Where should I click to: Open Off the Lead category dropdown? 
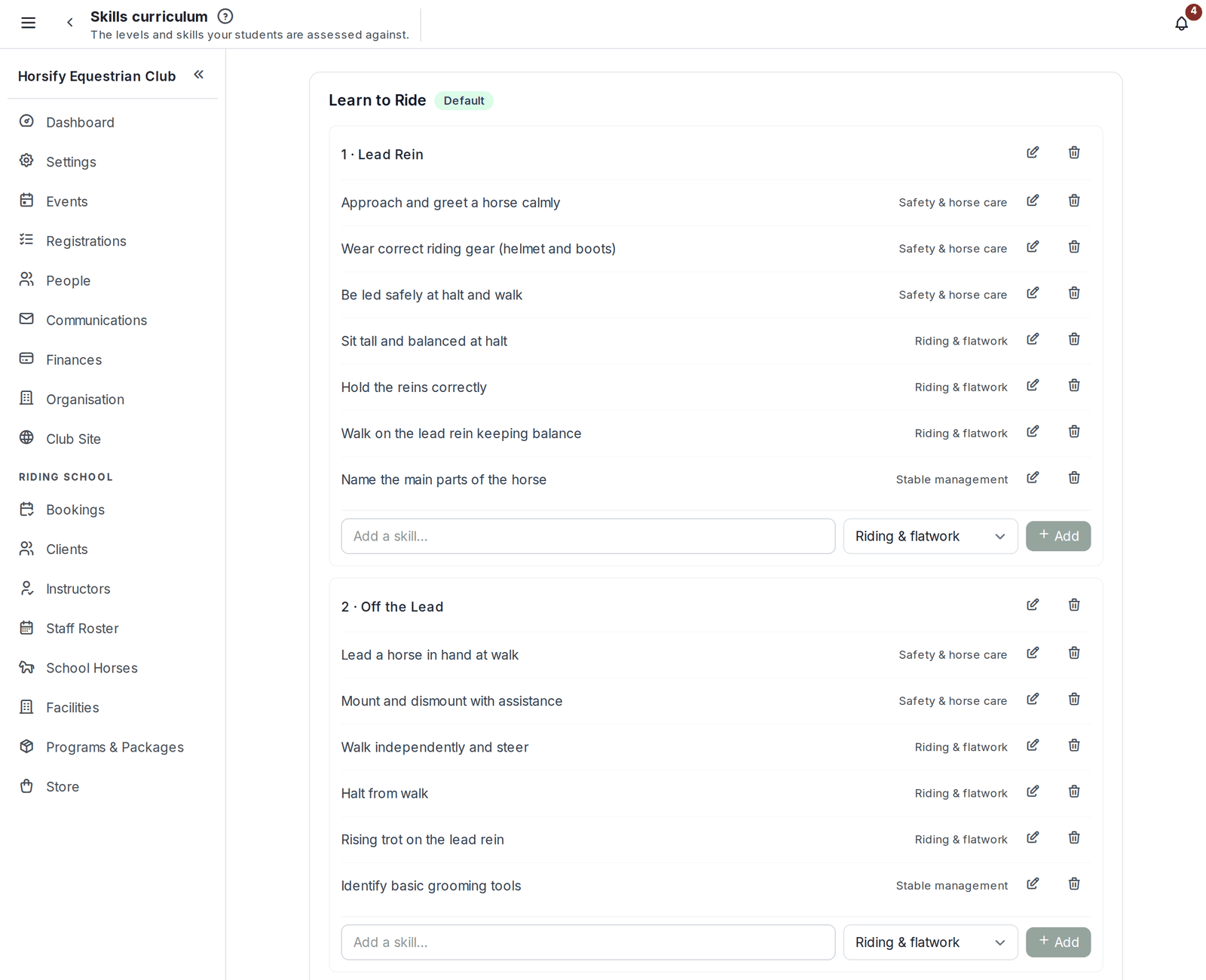930,942
